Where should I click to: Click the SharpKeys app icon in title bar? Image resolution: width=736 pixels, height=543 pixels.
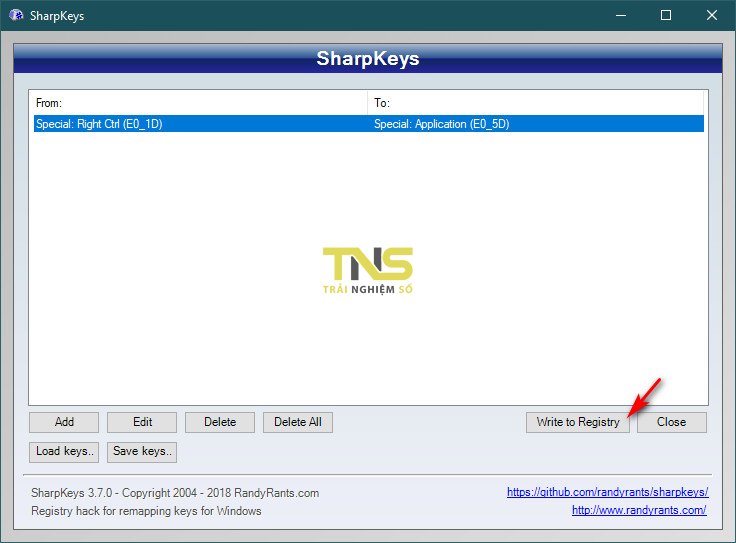(x=16, y=15)
